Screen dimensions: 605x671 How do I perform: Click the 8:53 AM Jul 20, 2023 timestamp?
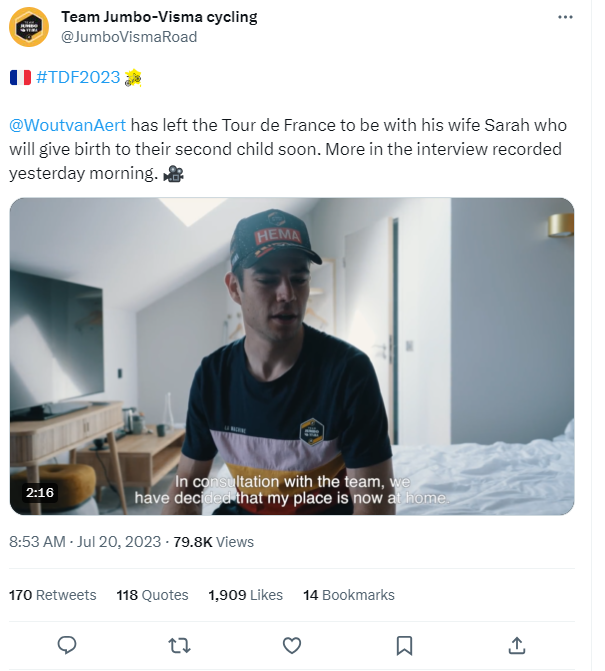(x=84, y=542)
